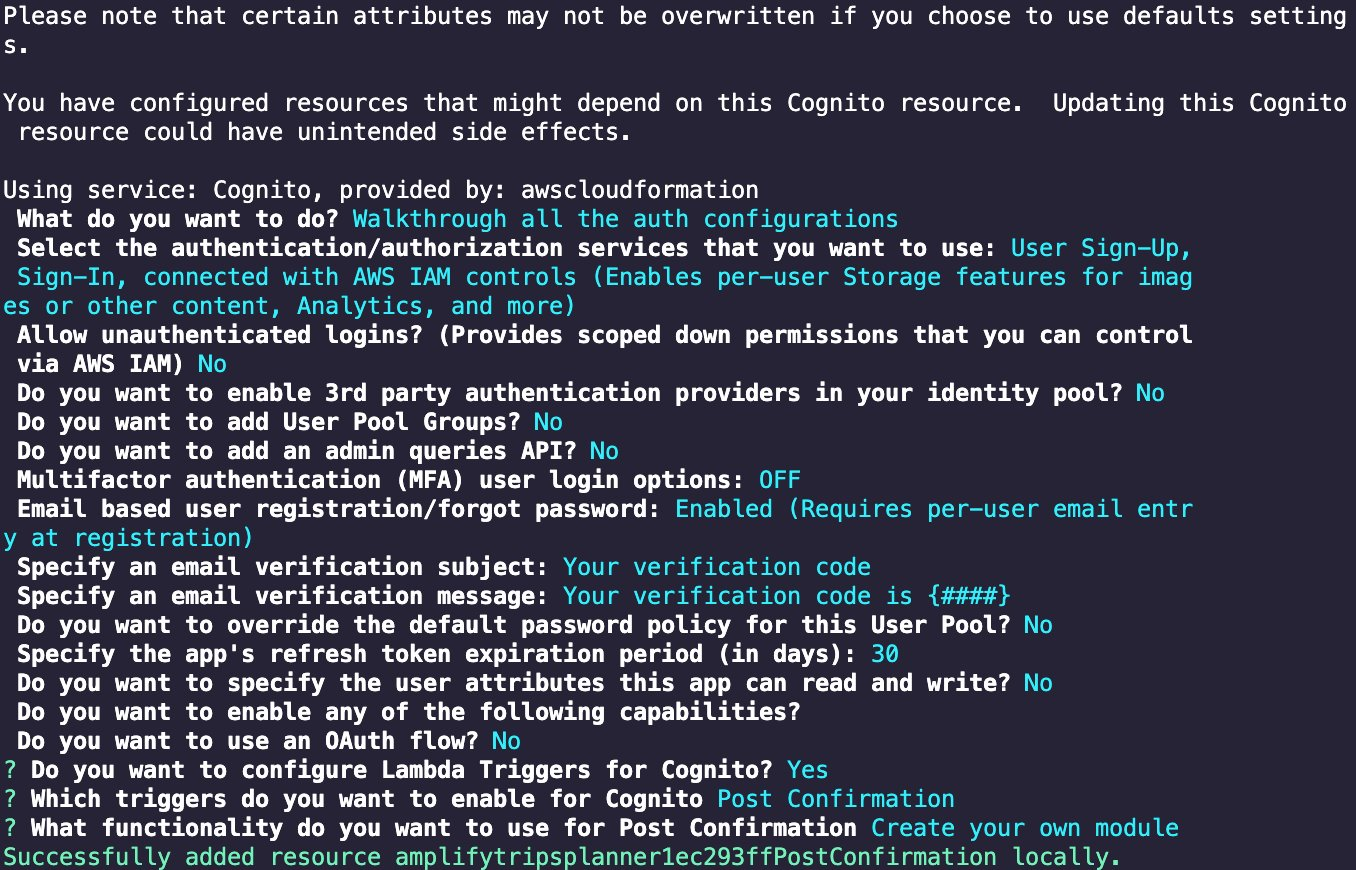The height and width of the screenshot is (870, 1356).
Task: Click 'es or other content, Analytics, and more)' line
Action: [x=290, y=306]
